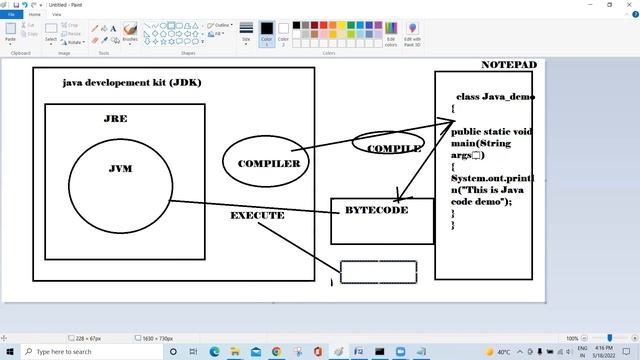
Task: Choose the Line shape
Action: coord(147,26)
